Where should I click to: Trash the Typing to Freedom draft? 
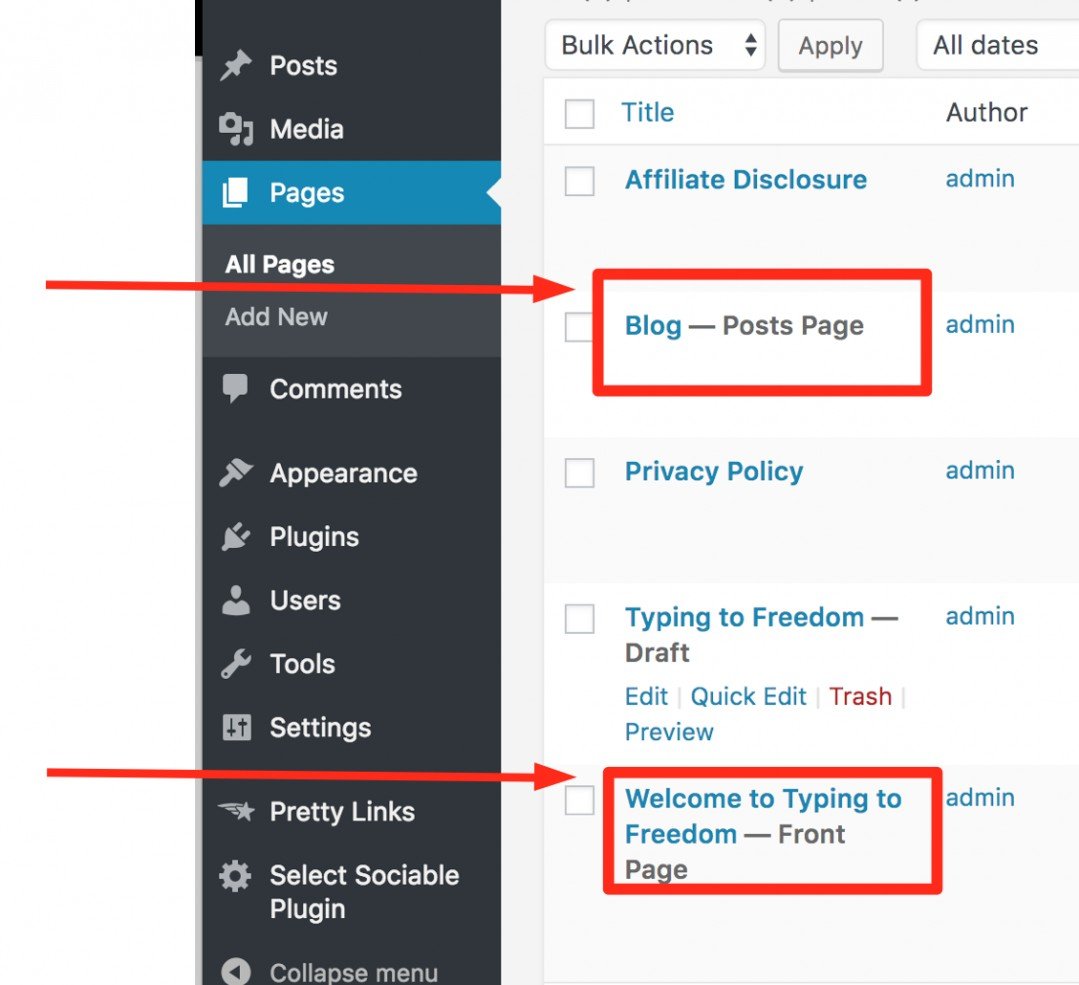(x=861, y=696)
